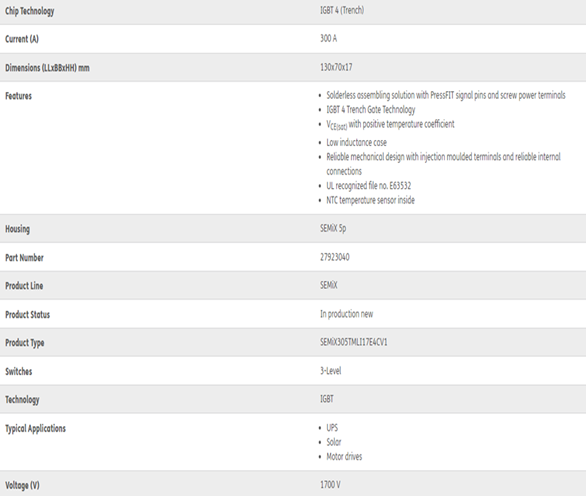The width and height of the screenshot is (586, 496).
Task: Select the NTC temperature sensor inside bullet
Action: tap(370, 200)
